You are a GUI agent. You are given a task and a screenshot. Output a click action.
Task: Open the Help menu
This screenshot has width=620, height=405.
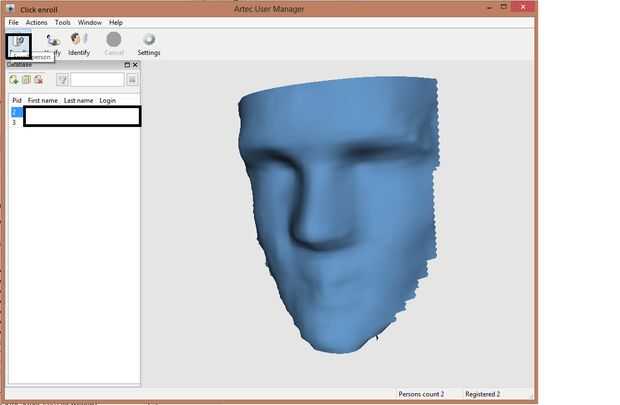(x=116, y=23)
